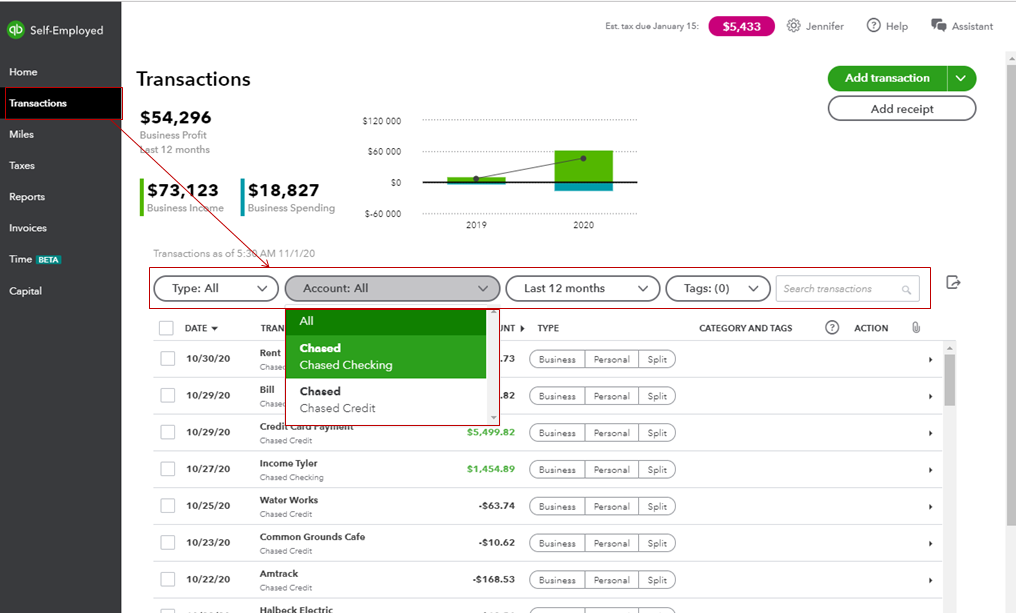The image size is (1016, 613).
Task: Check the 10/29/20 Bill transaction checkbox
Action: [x=168, y=395]
